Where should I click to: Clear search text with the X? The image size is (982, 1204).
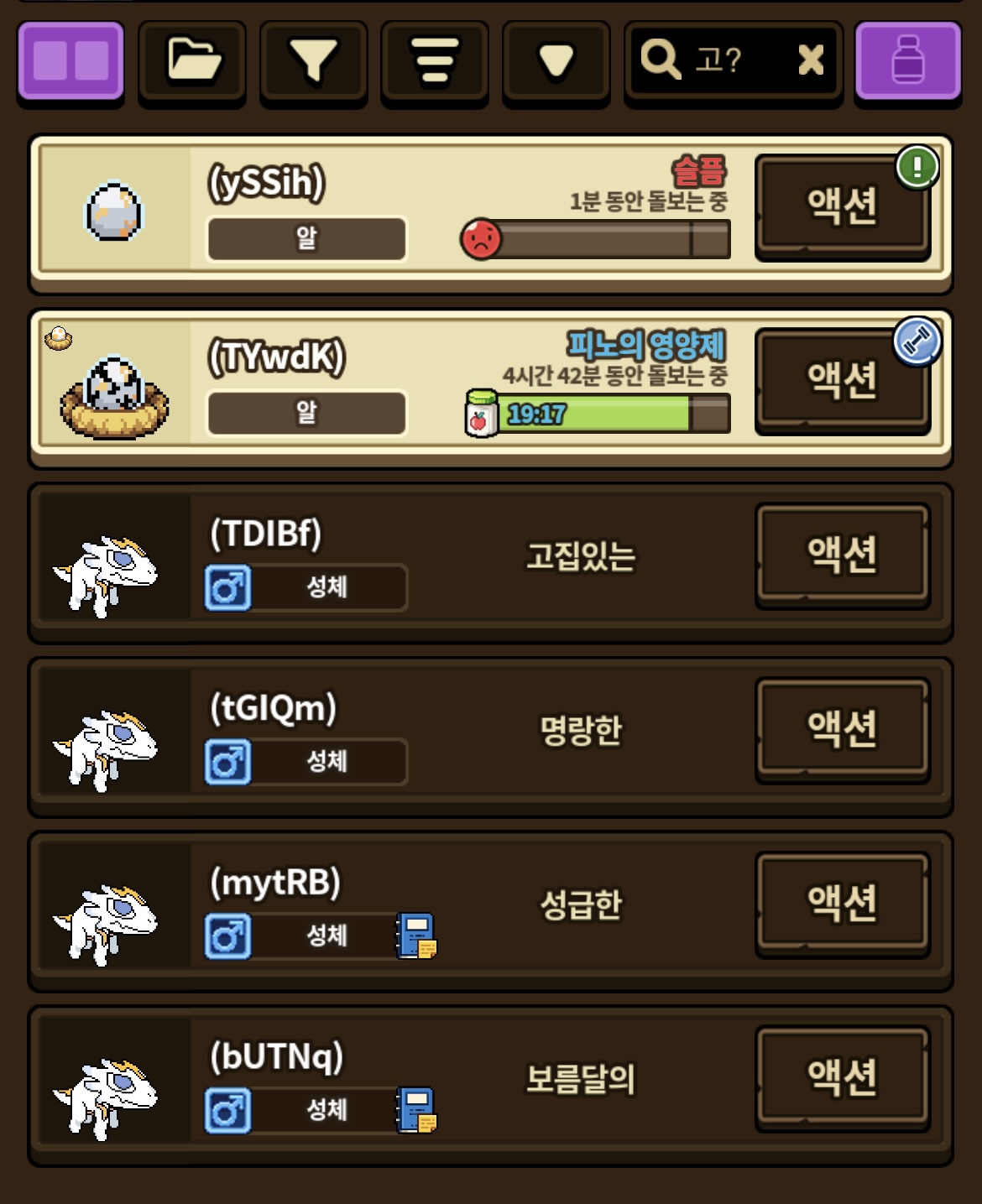[811, 60]
